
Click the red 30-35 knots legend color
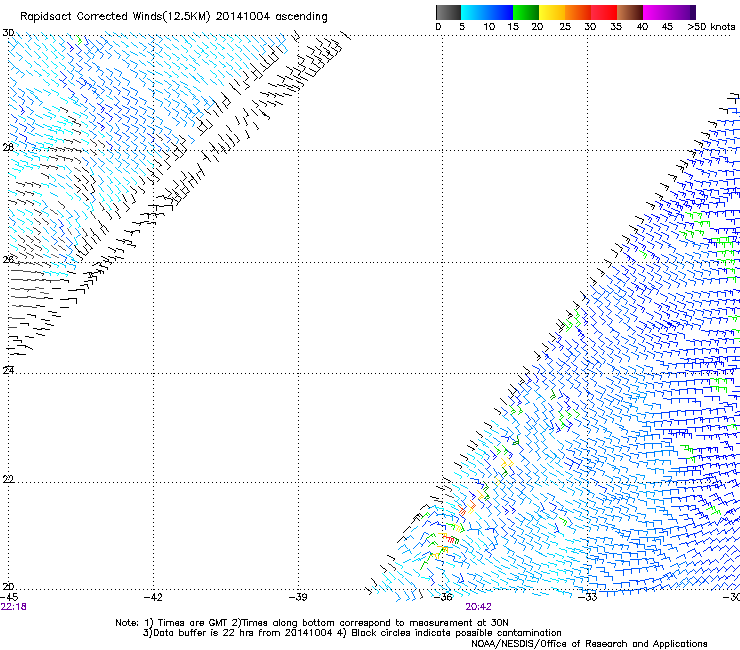604,12
